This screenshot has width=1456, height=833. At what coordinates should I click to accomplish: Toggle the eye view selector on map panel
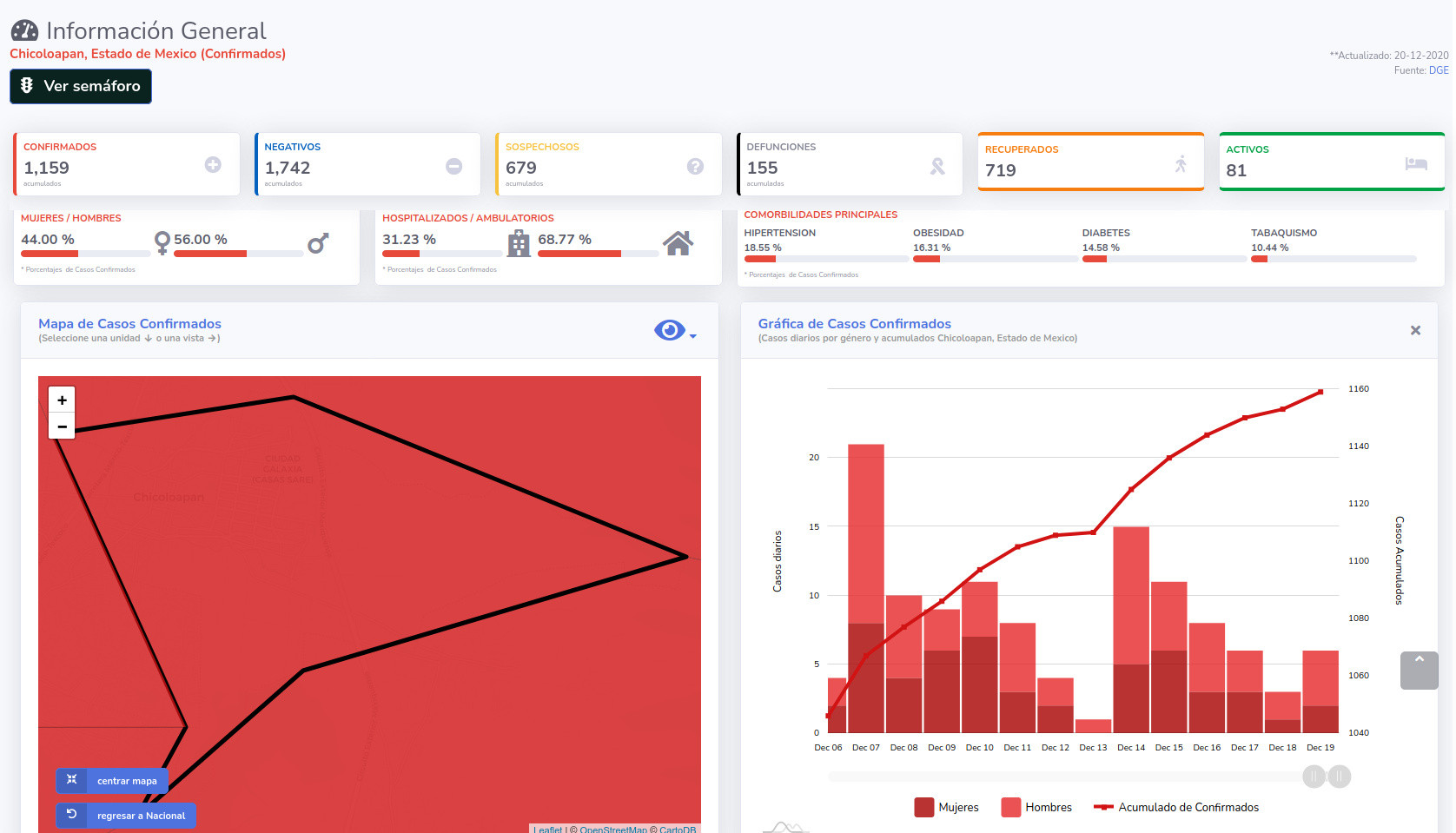pyautogui.click(x=669, y=330)
